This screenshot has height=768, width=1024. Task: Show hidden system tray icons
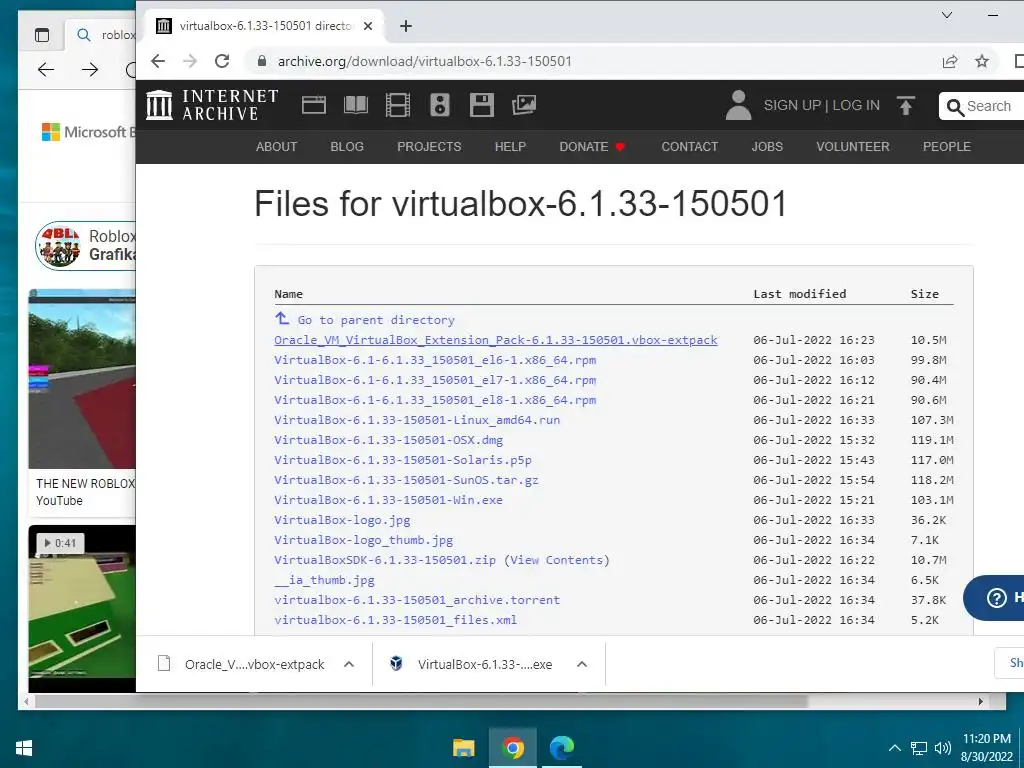click(895, 748)
